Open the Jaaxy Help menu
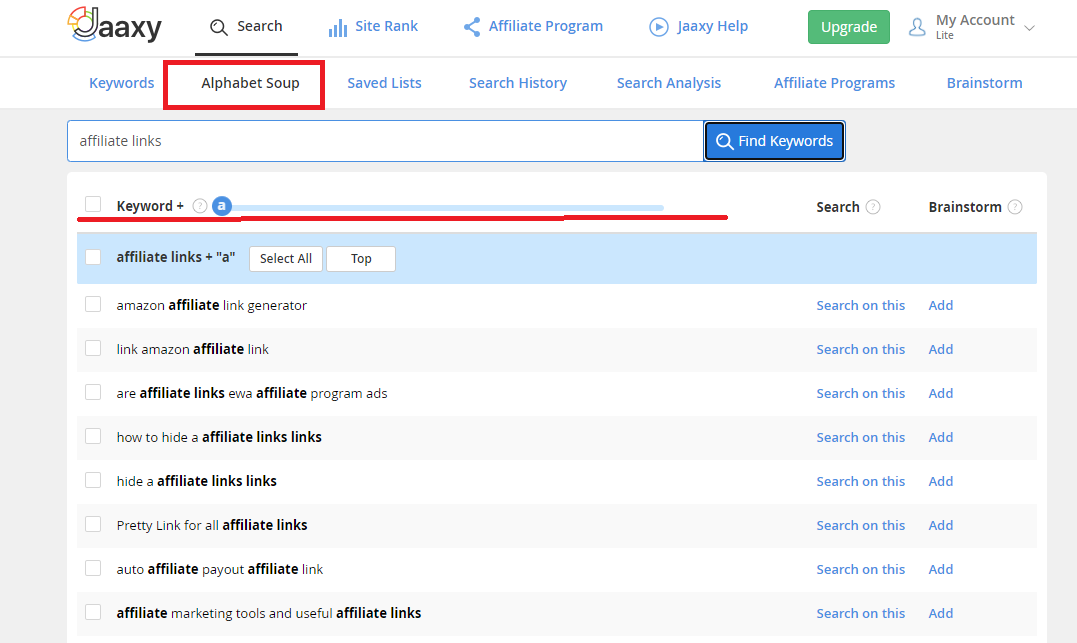 coord(699,27)
